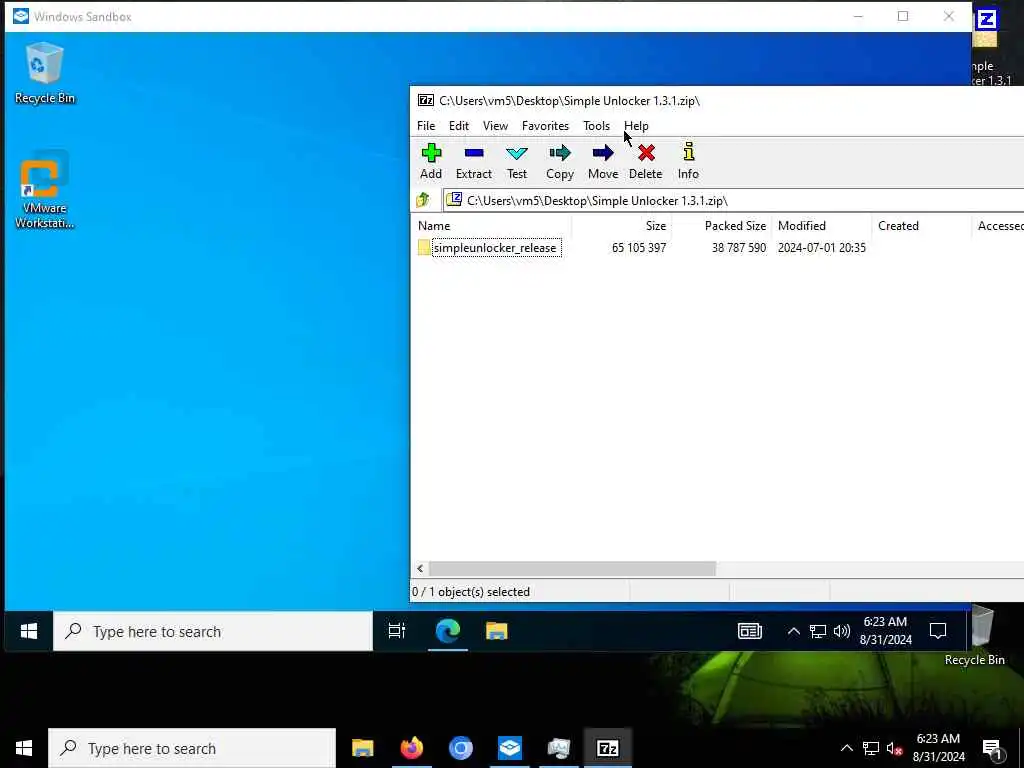Image resolution: width=1024 pixels, height=768 pixels.
Task: Click the sandbox network tray icon
Action: [818, 631]
